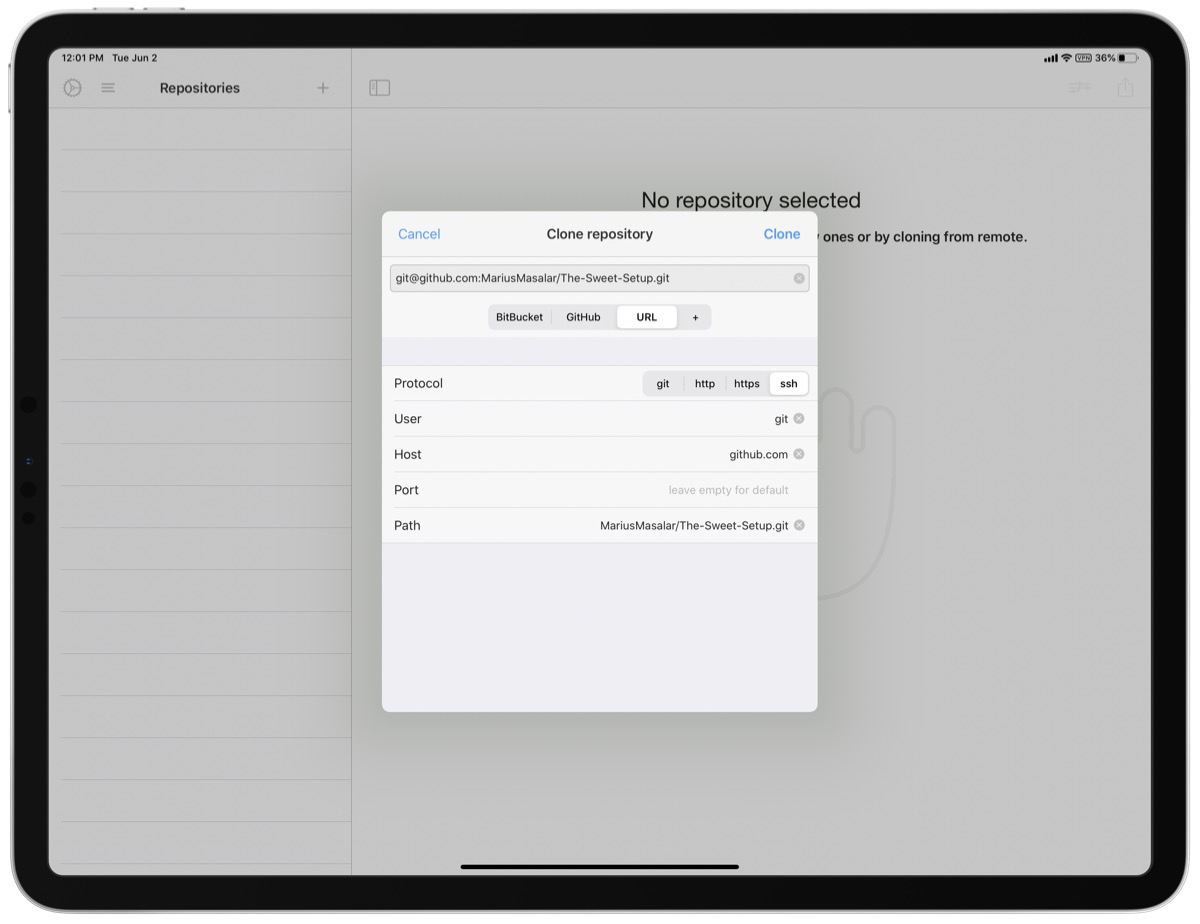Image resolution: width=1200 pixels, height=924 pixels.
Task: Clear the repository URL field
Action: tap(799, 278)
